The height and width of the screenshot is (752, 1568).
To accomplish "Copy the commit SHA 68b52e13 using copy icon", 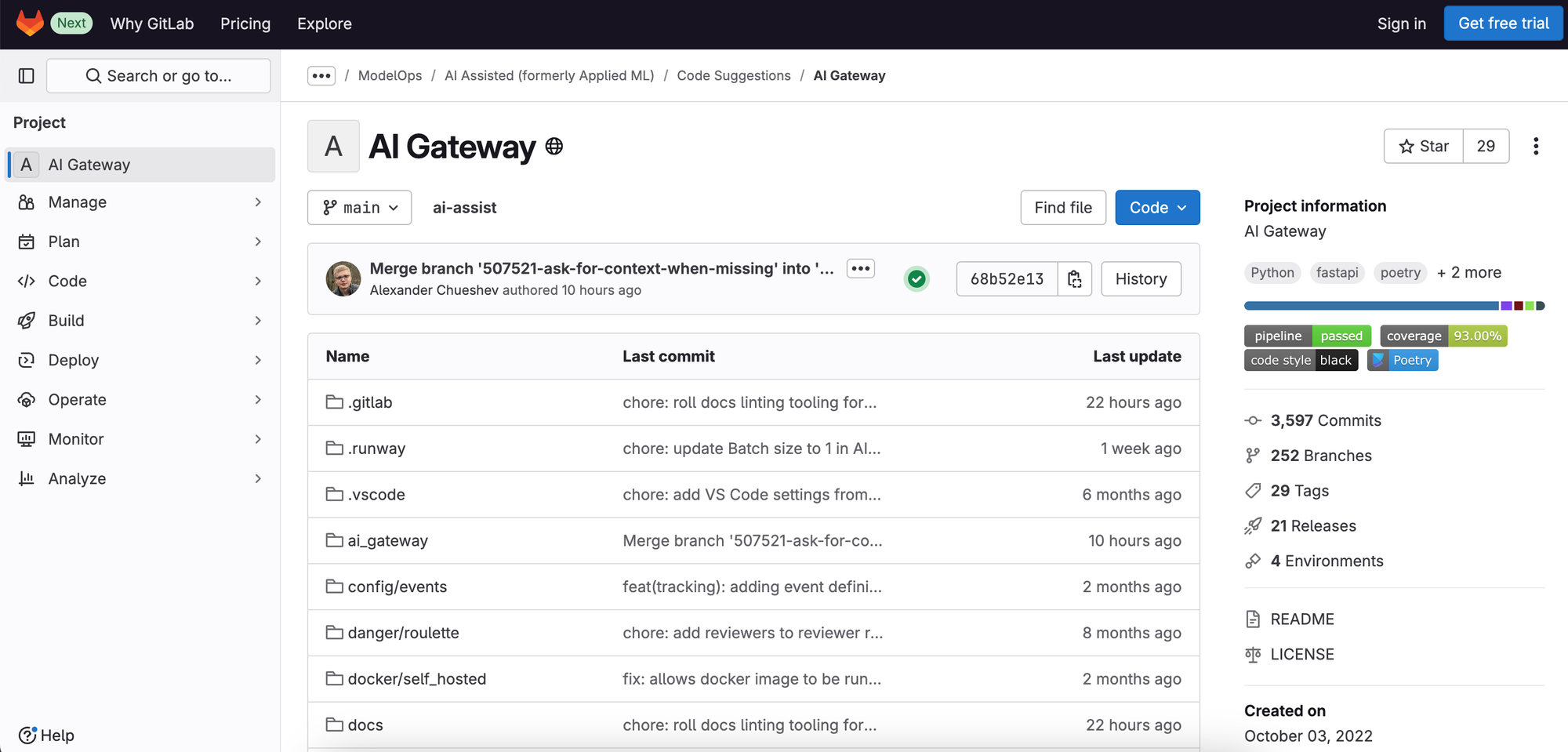I will coord(1075,278).
